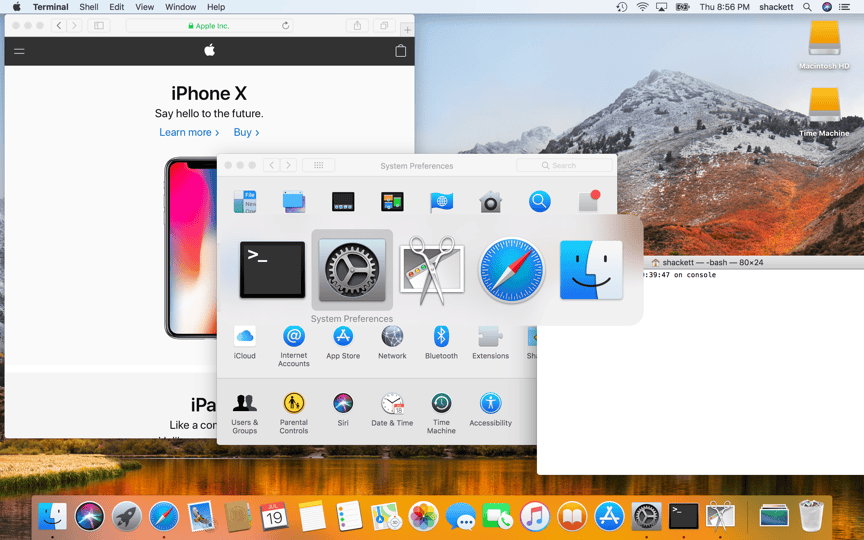Open battery status menu in menu bar
Screen dimensions: 864x540
coord(683,7)
